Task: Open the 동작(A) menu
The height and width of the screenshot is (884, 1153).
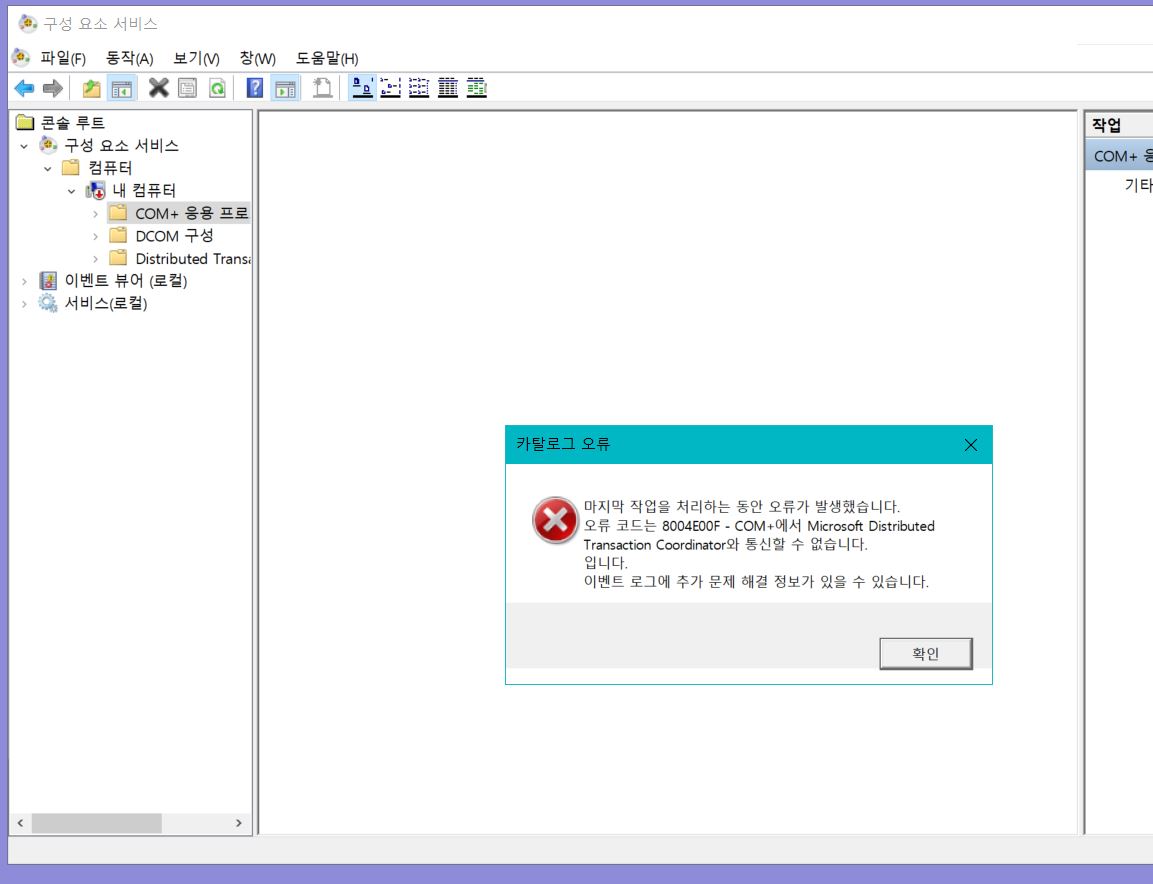Action: tap(129, 58)
